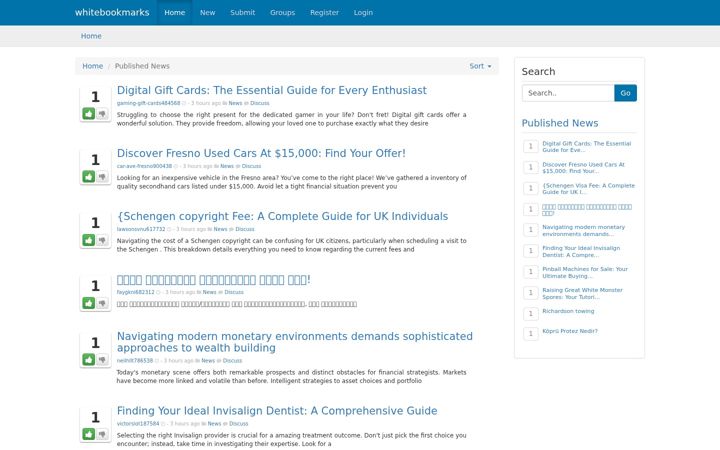
Task: Open sidebar link Richardson towing
Action: pyautogui.click(x=568, y=311)
